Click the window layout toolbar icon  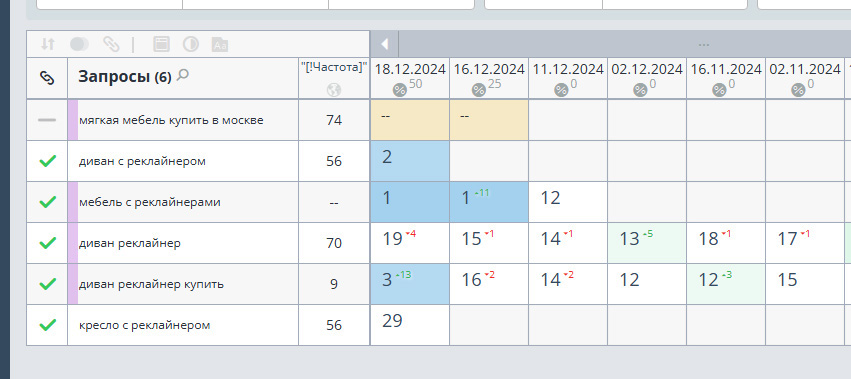(161, 44)
